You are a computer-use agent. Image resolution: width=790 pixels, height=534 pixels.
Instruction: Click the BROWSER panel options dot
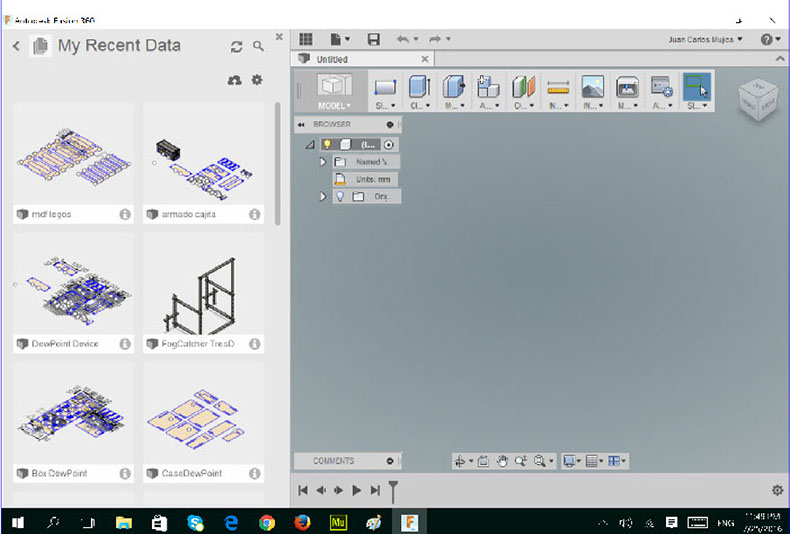(x=390, y=124)
